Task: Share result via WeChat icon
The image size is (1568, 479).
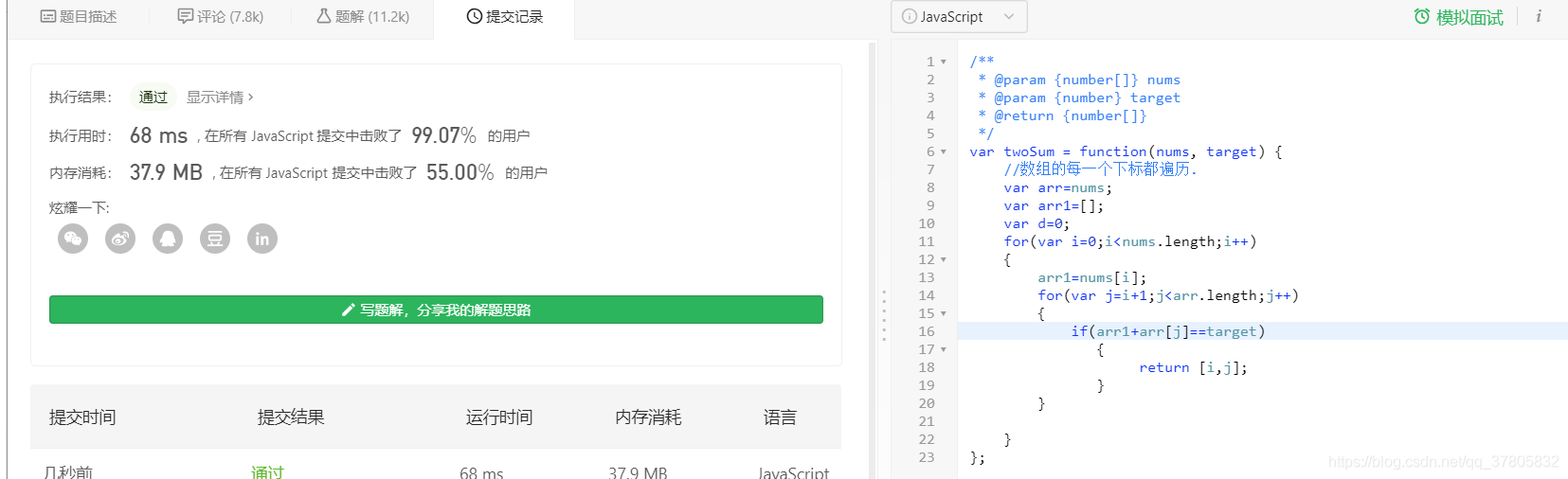Action: pyautogui.click(x=73, y=239)
